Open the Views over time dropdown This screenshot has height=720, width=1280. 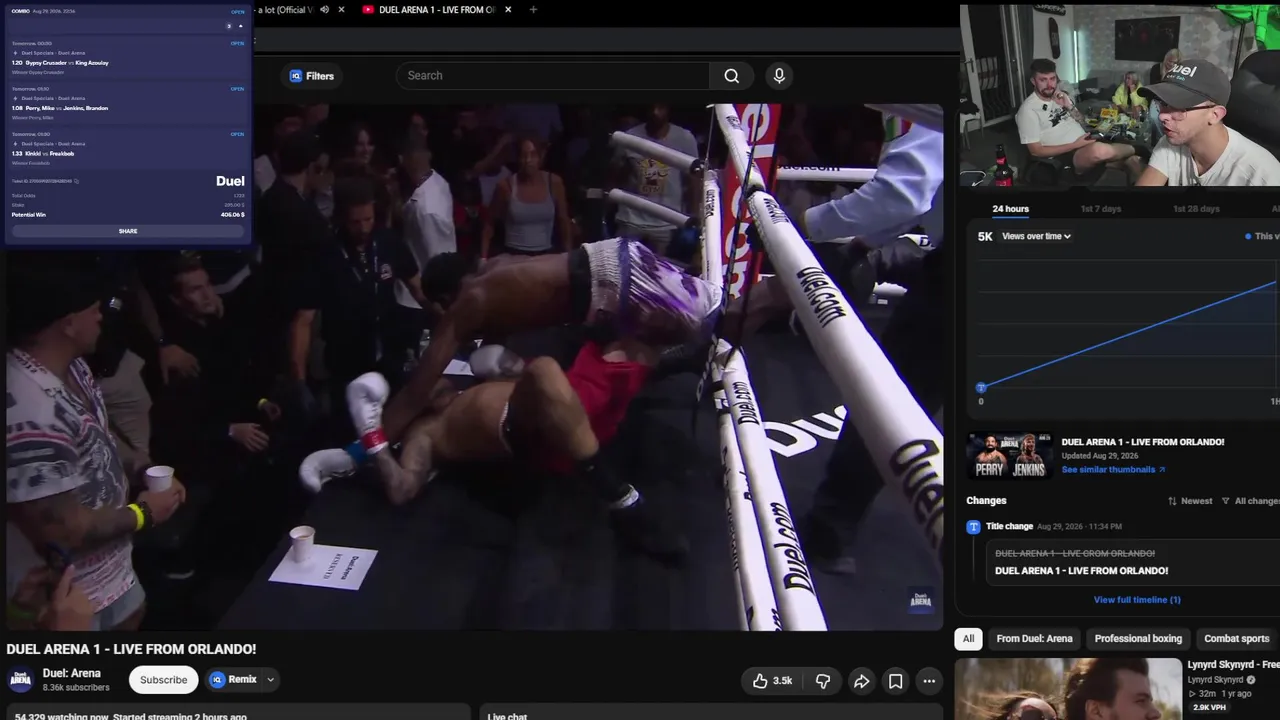point(1036,237)
